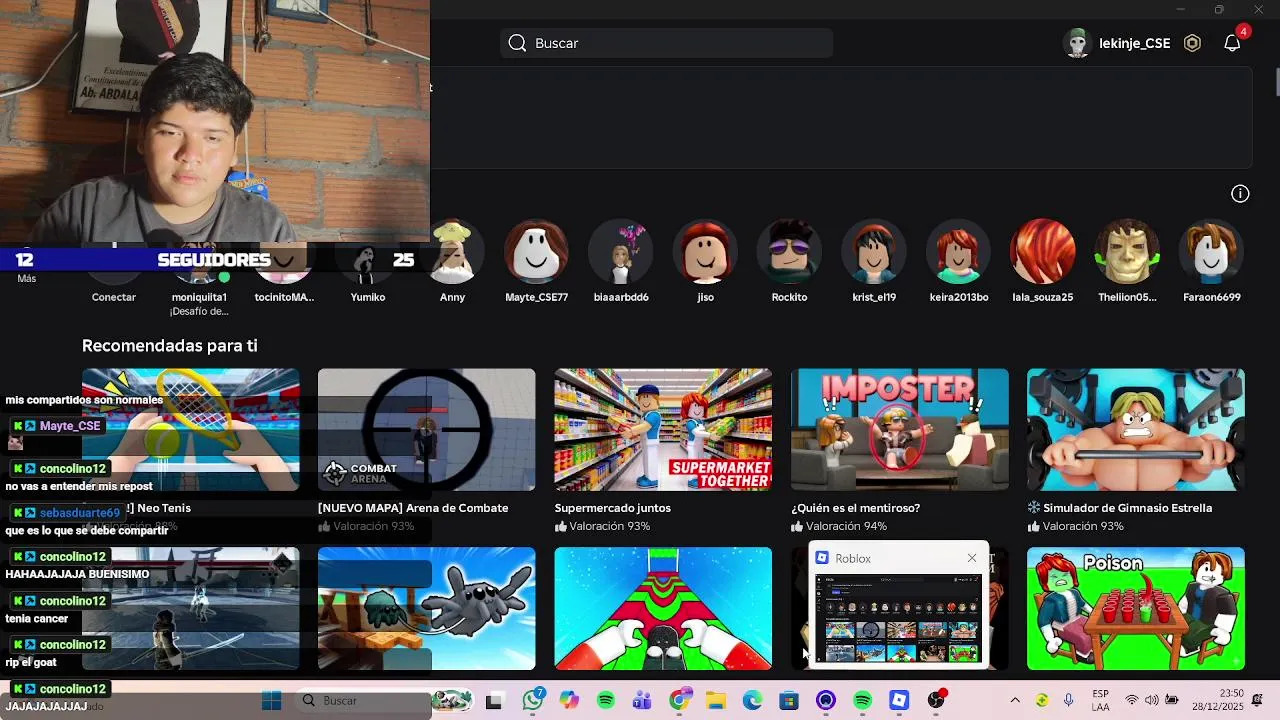
Task: Open the gray bird game thumbnail
Action: (x=426, y=608)
